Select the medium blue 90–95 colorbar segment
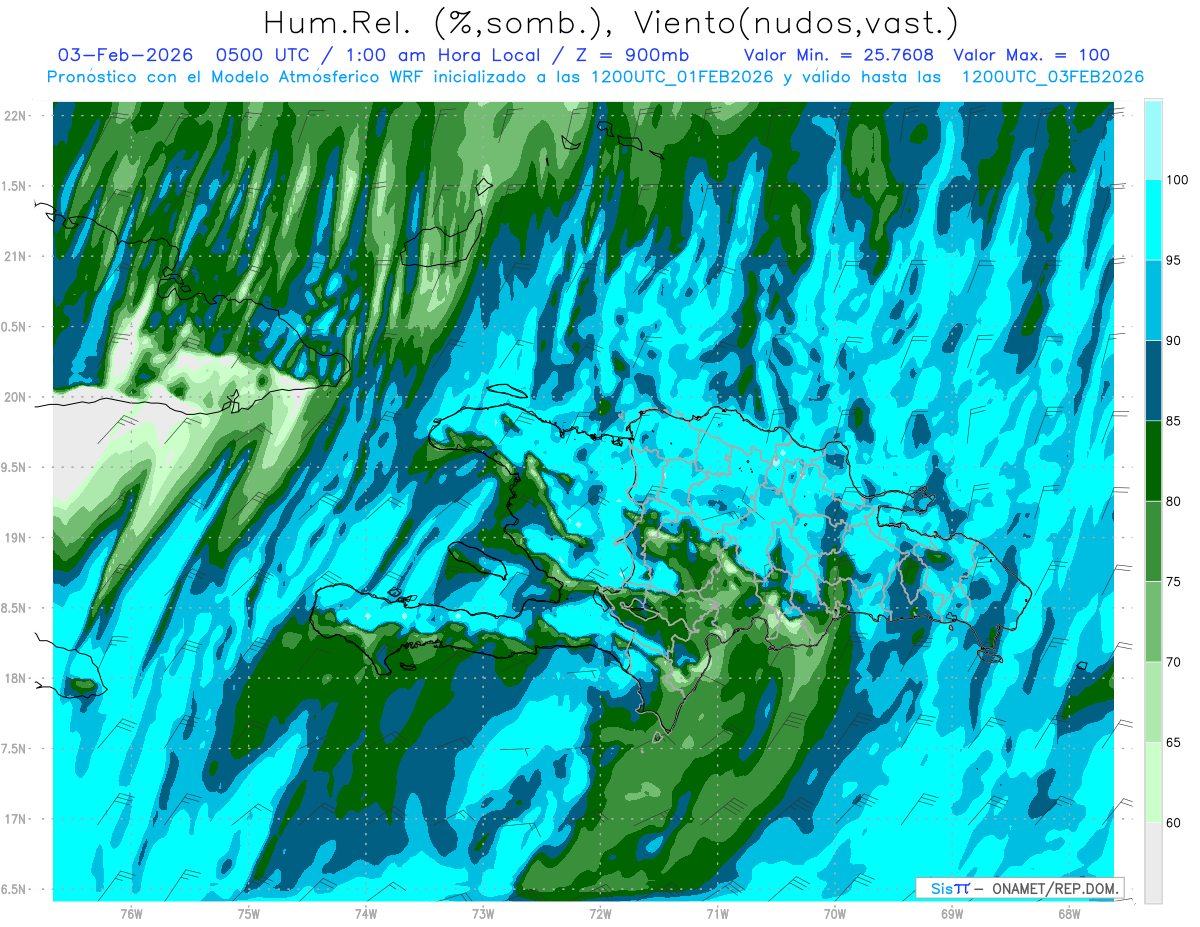This screenshot has height=927, width=1200. 1153,301
